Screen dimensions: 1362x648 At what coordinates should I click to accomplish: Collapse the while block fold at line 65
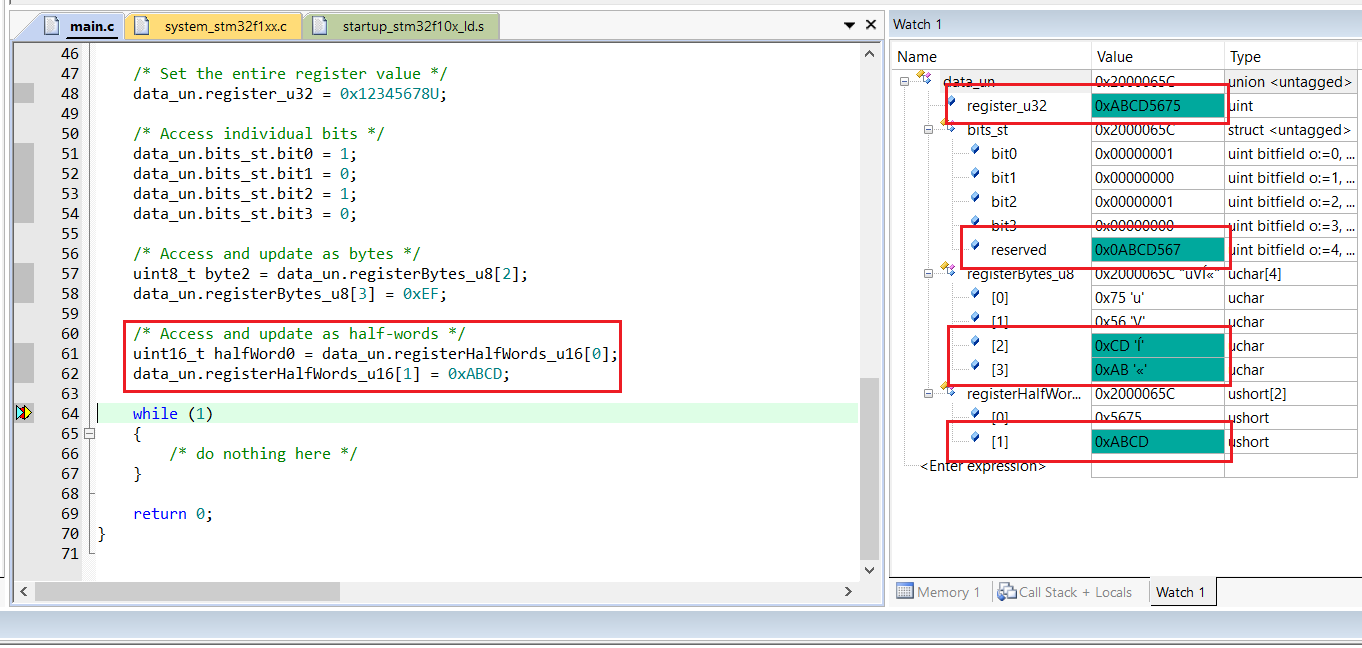[x=88, y=434]
